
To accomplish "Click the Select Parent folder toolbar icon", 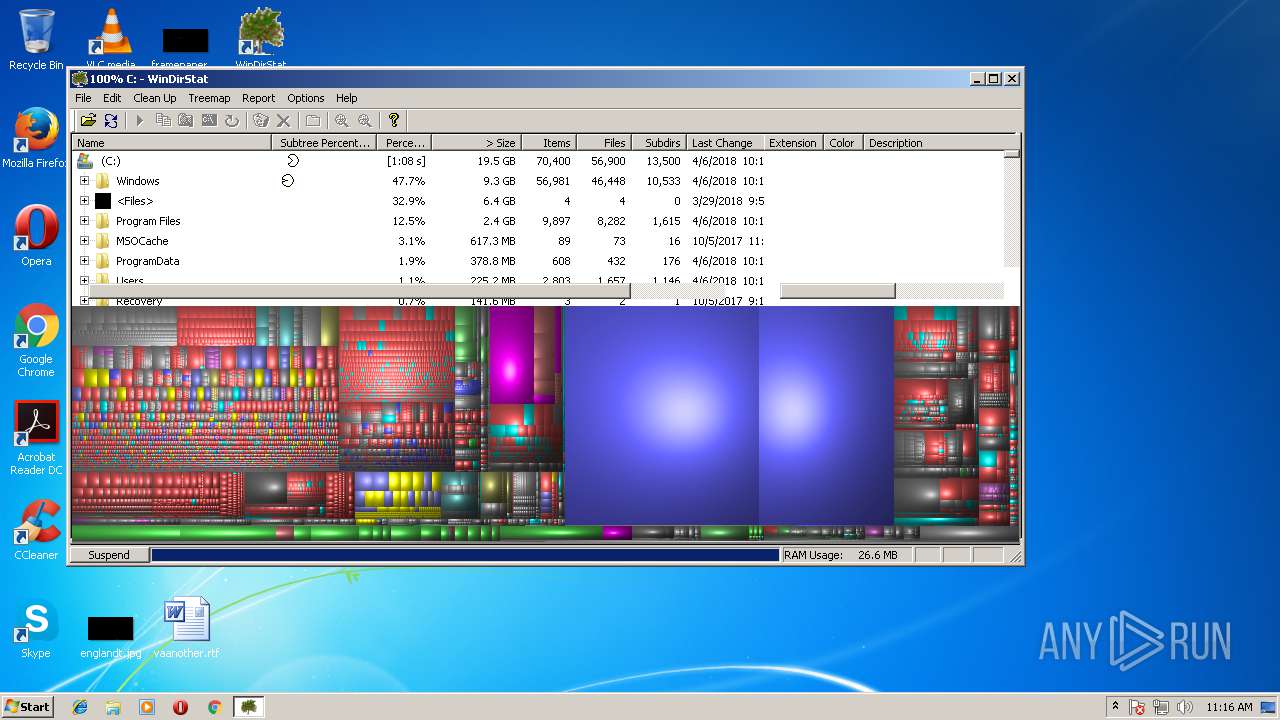I will click(x=313, y=120).
